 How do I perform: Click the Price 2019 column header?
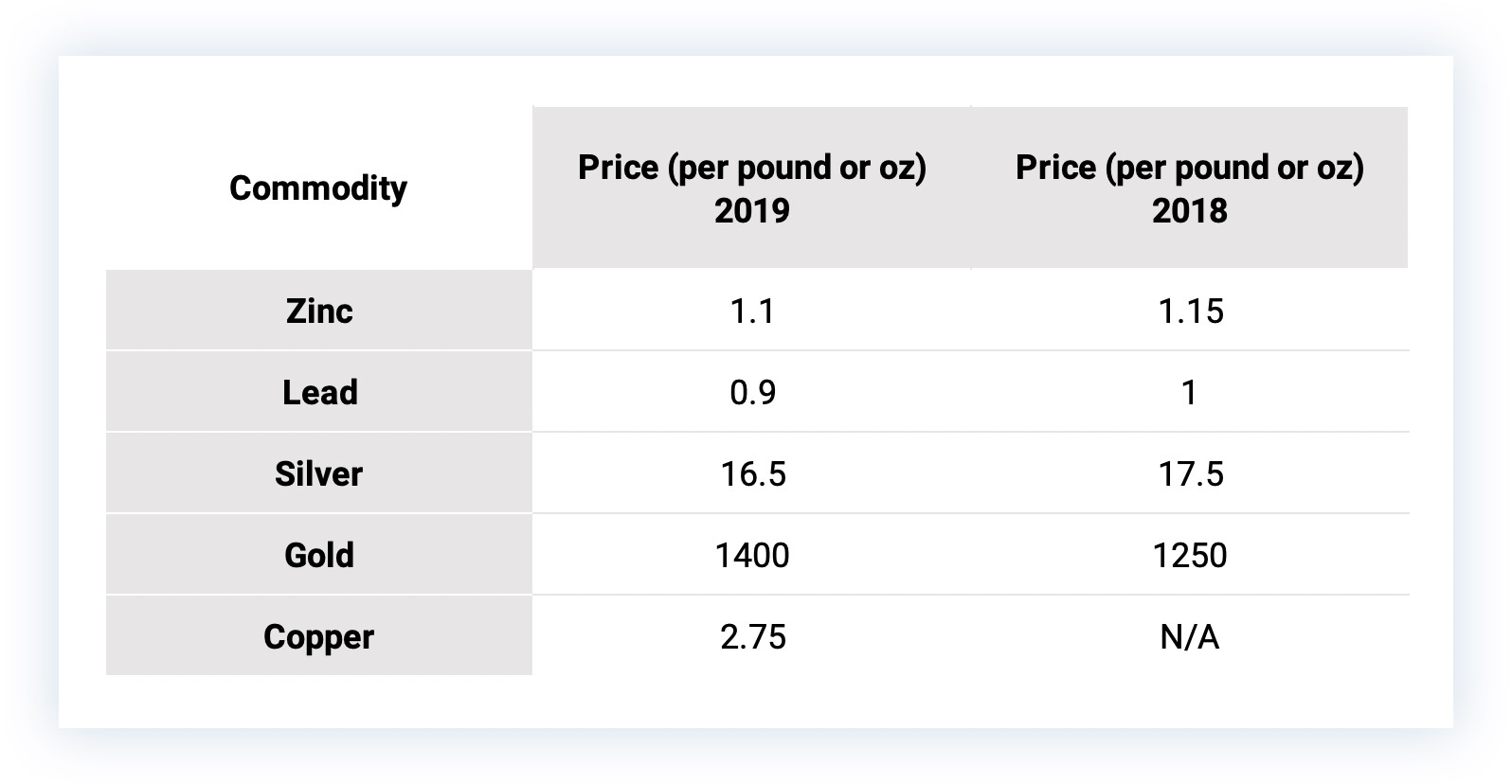752,187
